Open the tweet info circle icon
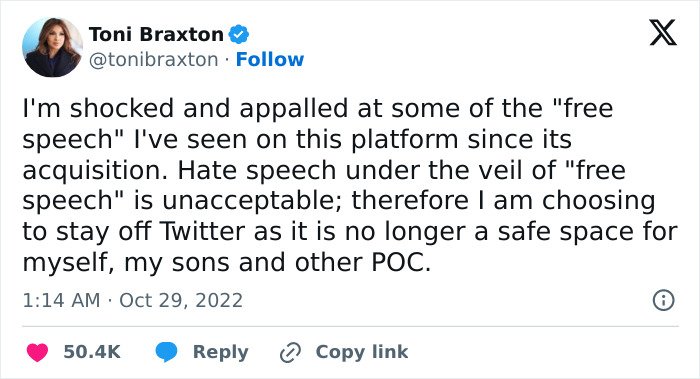The image size is (700, 379). click(663, 300)
